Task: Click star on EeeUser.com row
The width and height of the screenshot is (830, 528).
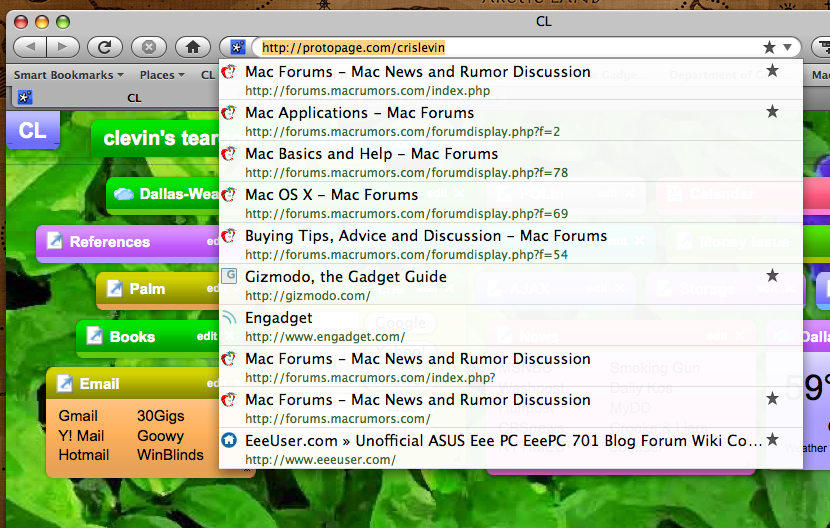Action: (772, 438)
